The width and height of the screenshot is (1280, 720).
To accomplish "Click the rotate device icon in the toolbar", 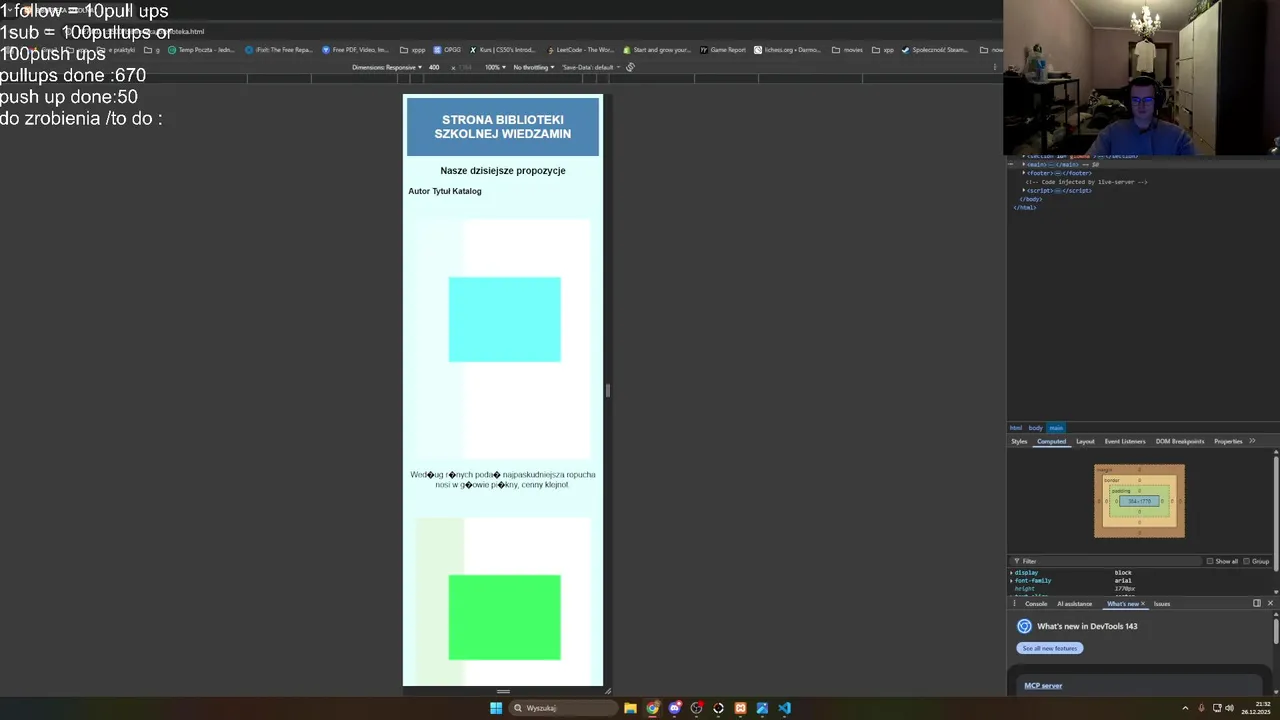I will click(630, 67).
